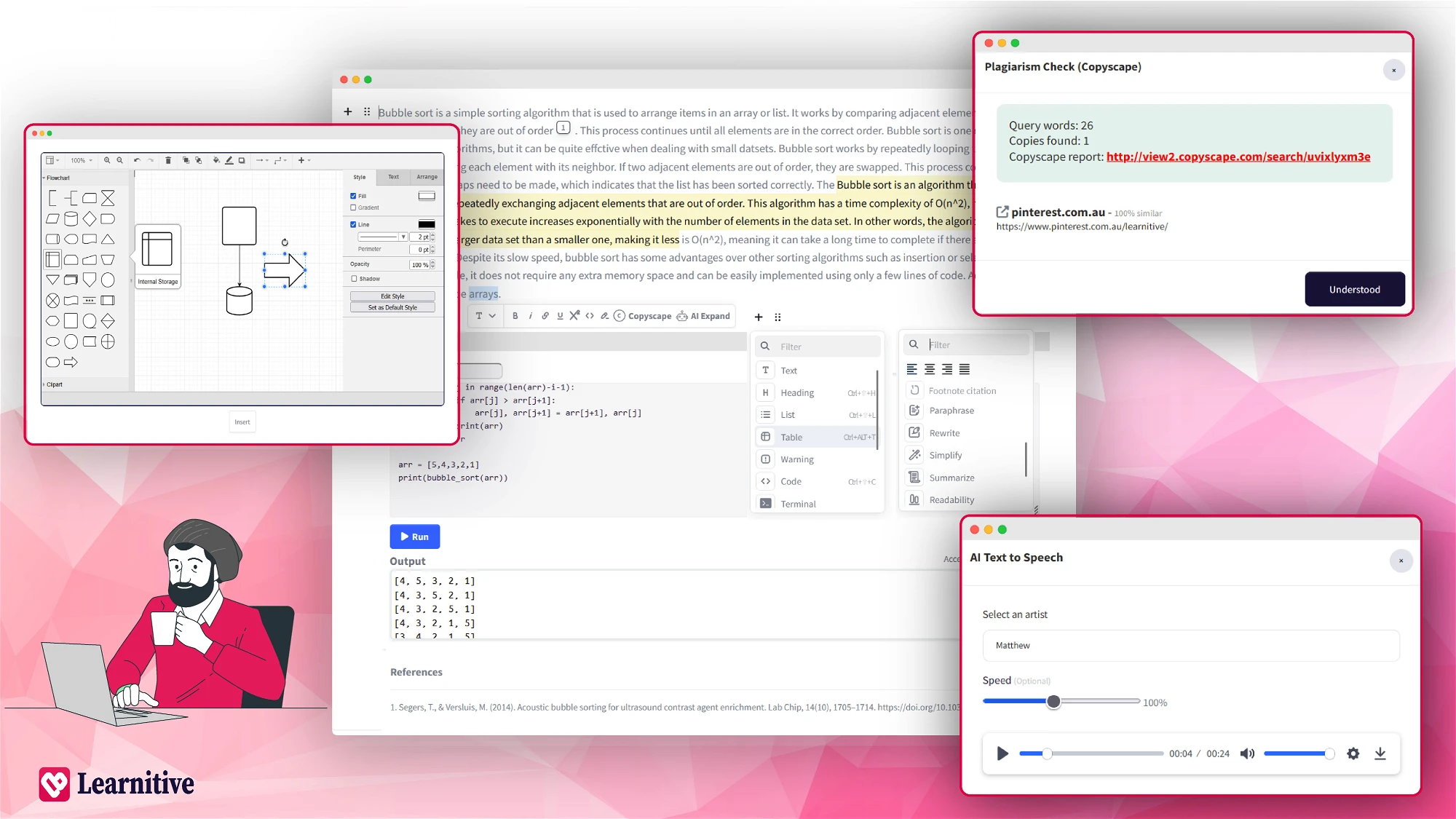The width and height of the screenshot is (1456, 819).
Task: Click the Edit Style button
Action: click(392, 296)
